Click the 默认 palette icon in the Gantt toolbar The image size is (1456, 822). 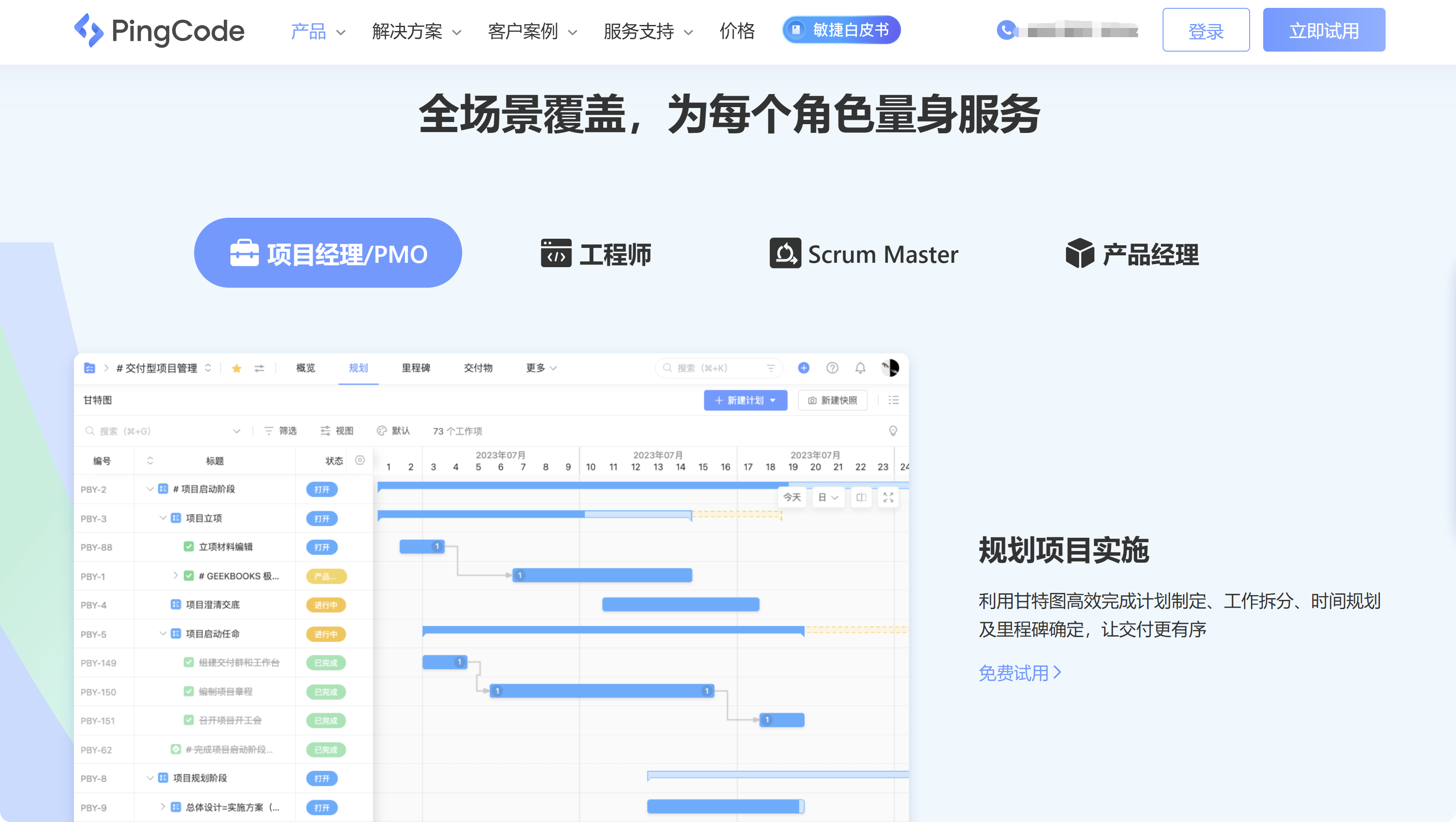(382, 430)
